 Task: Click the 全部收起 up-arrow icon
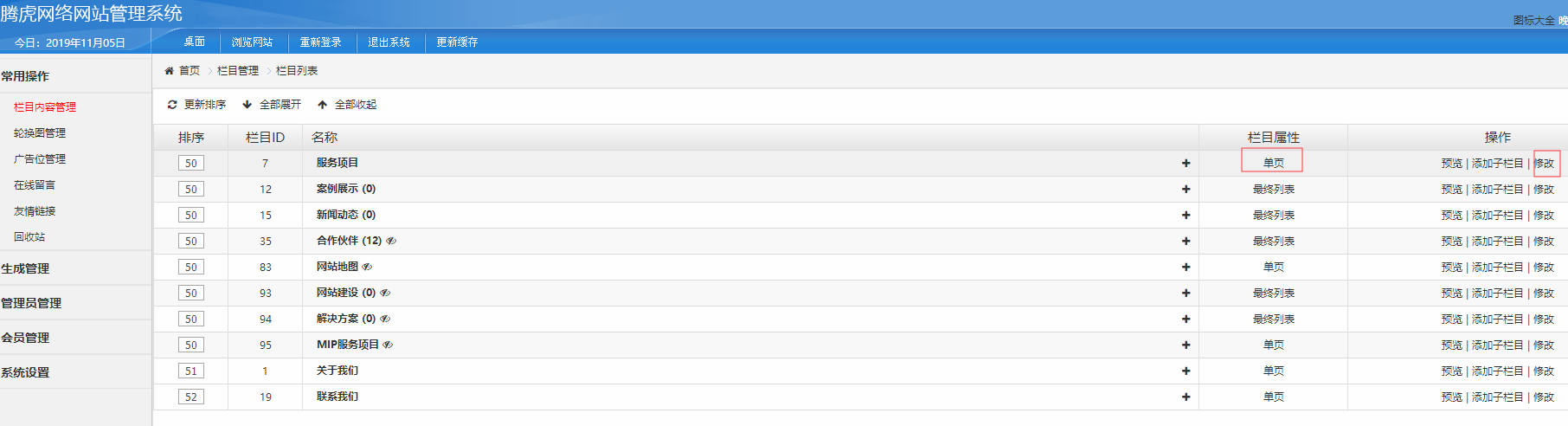[x=323, y=105]
